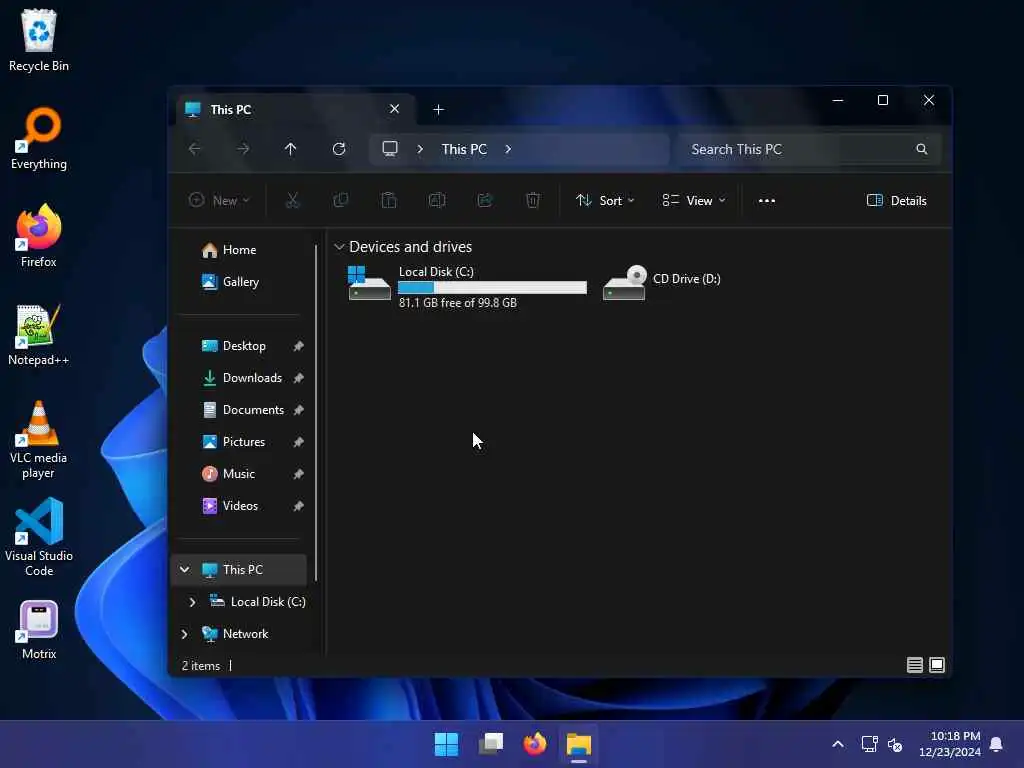This screenshot has height=768, width=1024.
Task: Click chevron before This PC in address bar
Action: [x=420, y=149]
